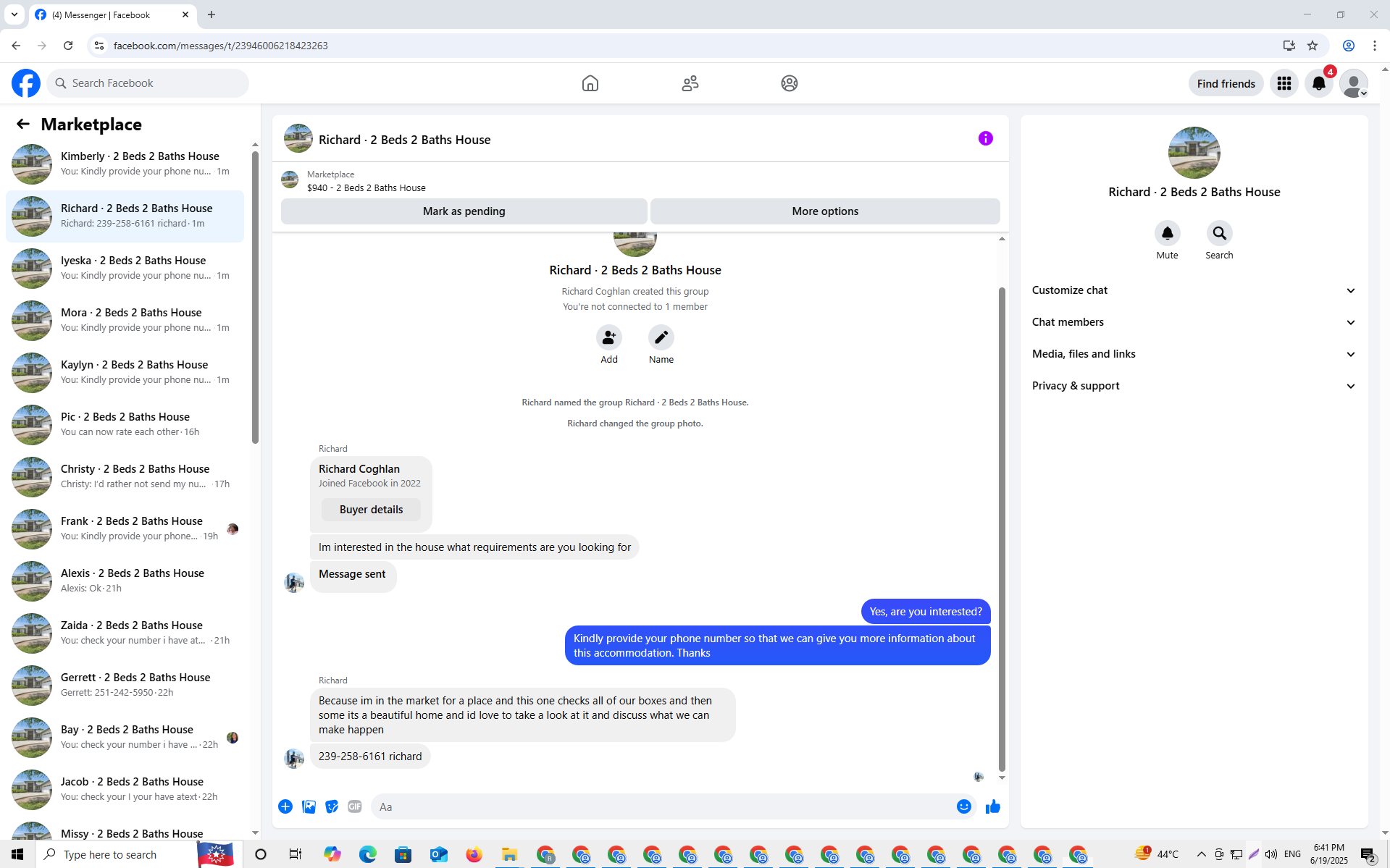The width and height of the screenshot is (1390, 868).
Task: Open the Facebook menu grid icon
Action: click(1284, 83)
